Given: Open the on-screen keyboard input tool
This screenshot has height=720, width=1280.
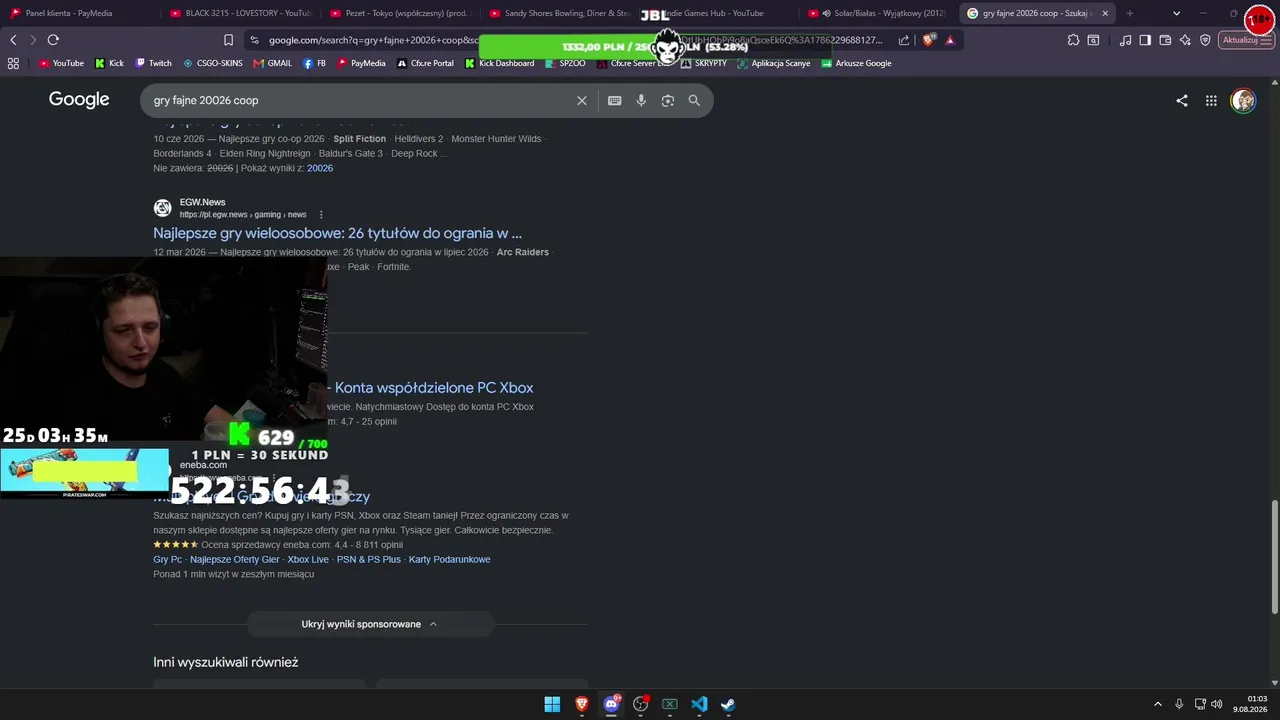Looking at the screenshot, I should coord(614,101).
